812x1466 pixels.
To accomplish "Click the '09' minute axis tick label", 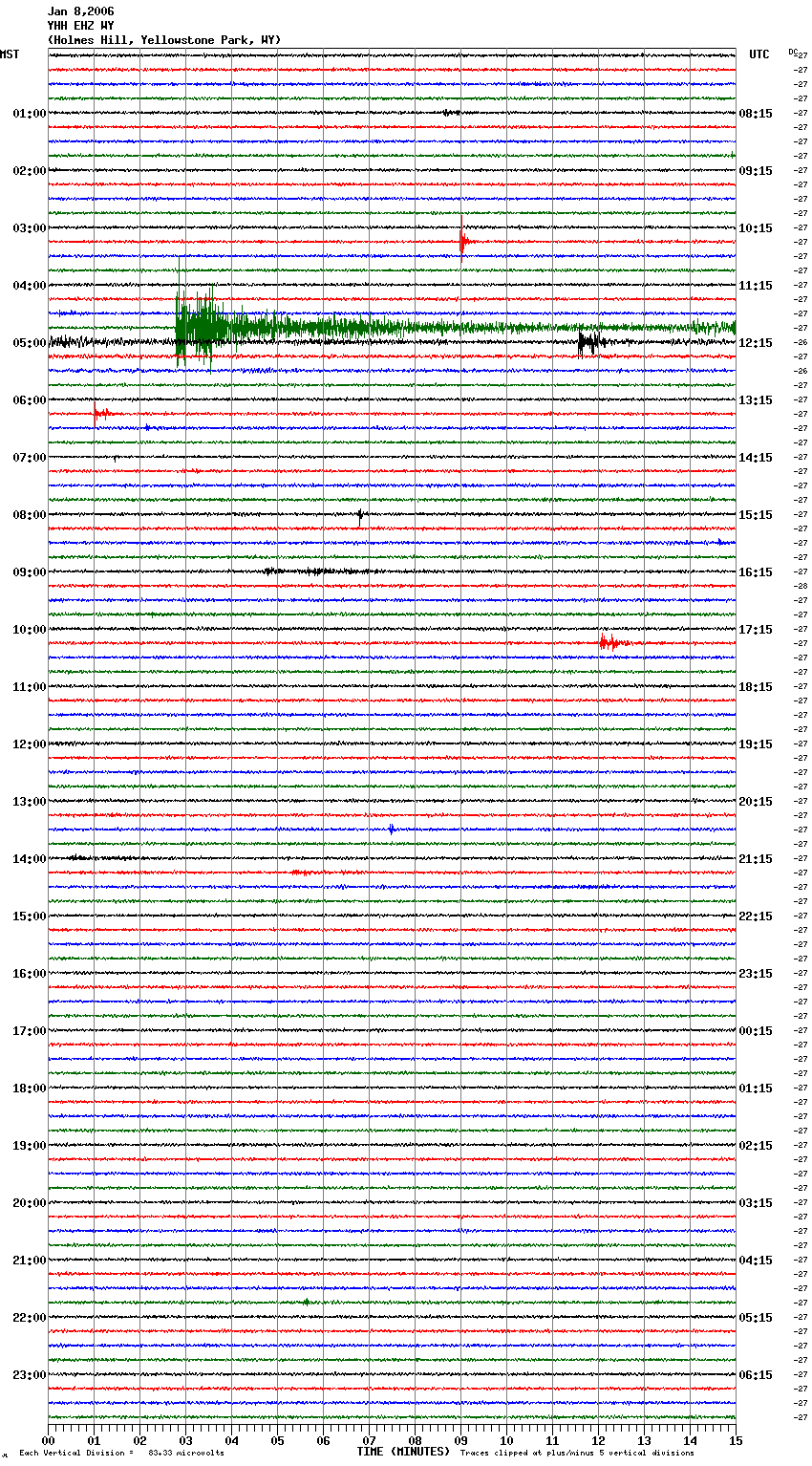I will (461, 1440).
